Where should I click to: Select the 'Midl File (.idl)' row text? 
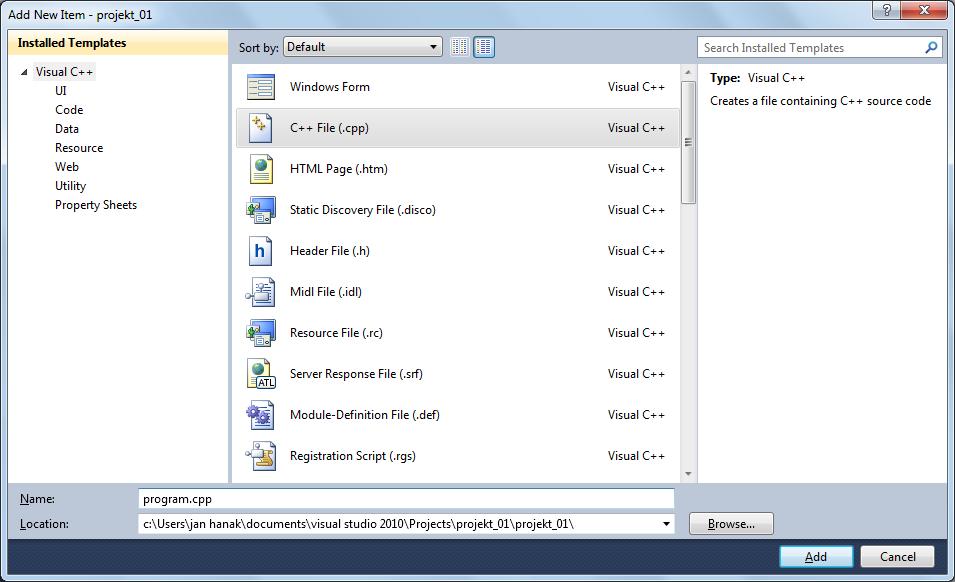tap(326, 292)
